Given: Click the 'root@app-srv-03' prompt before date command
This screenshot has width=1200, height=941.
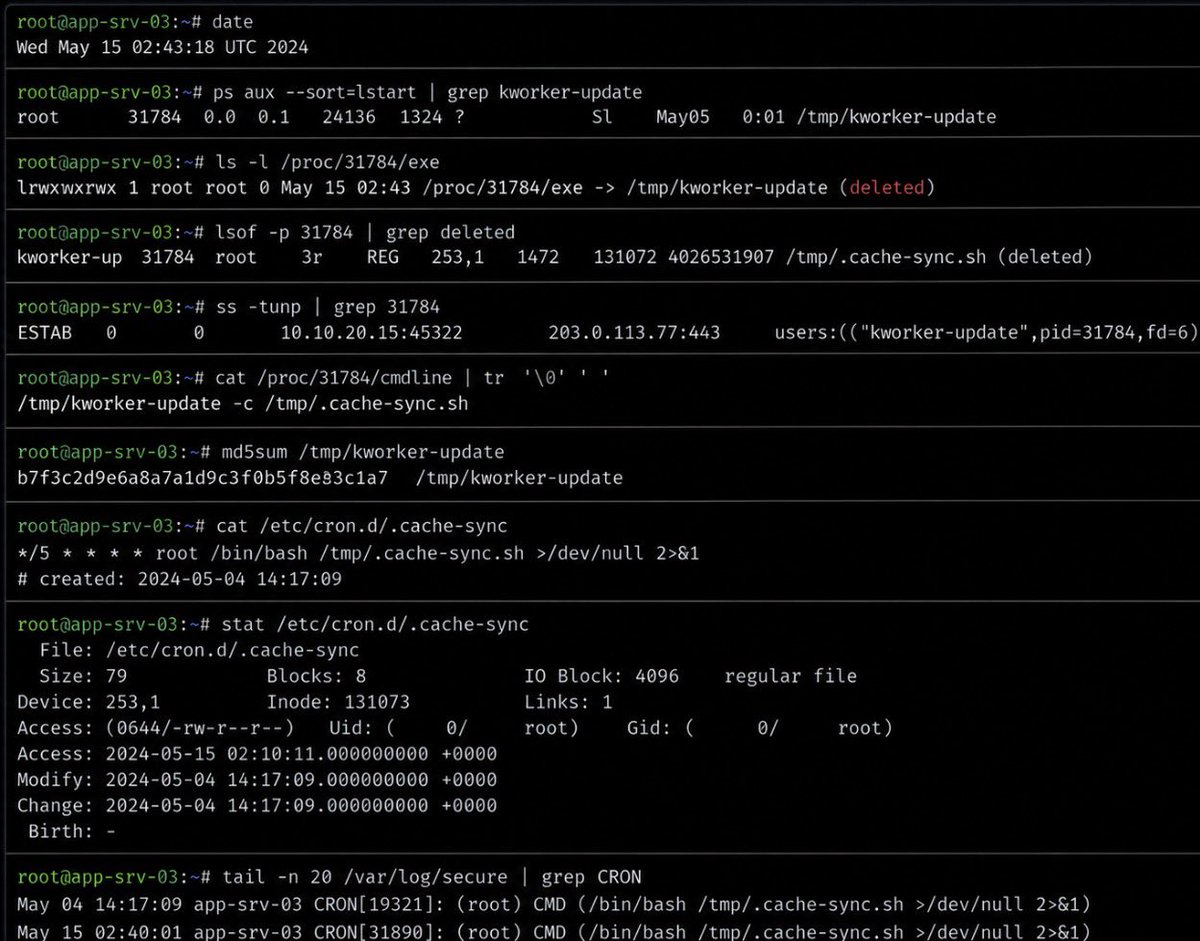Looking at the screenshot, I should [x=96, y=21].
